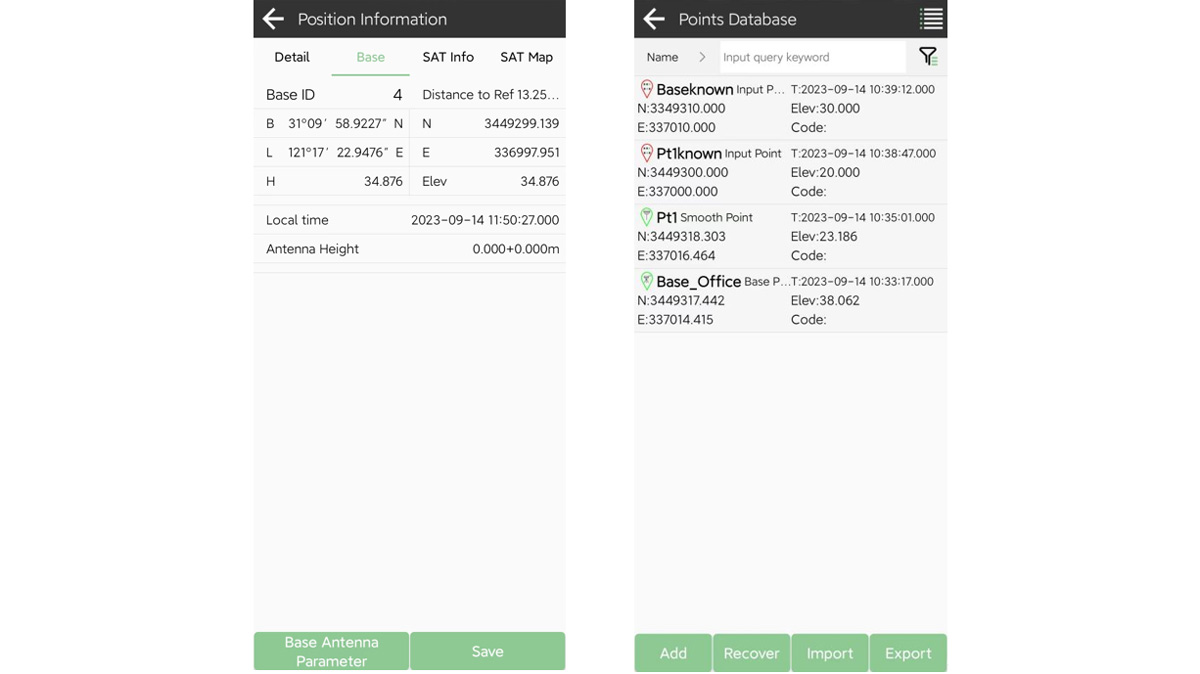
Task: Expand the Name query field selector
Action: 663,57
